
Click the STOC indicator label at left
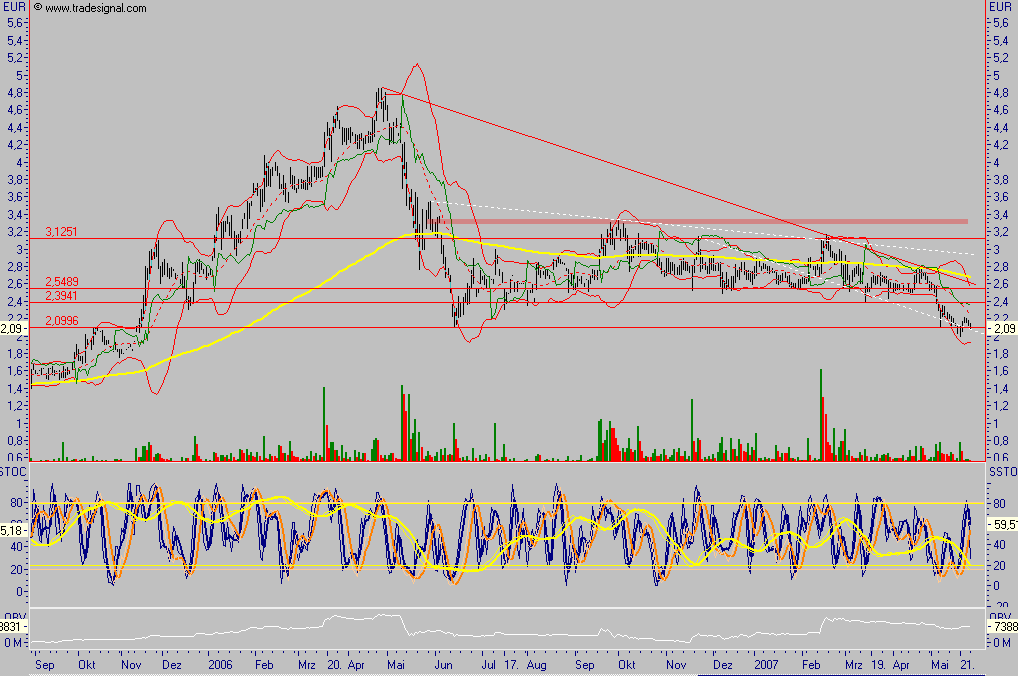pos(13,472)
